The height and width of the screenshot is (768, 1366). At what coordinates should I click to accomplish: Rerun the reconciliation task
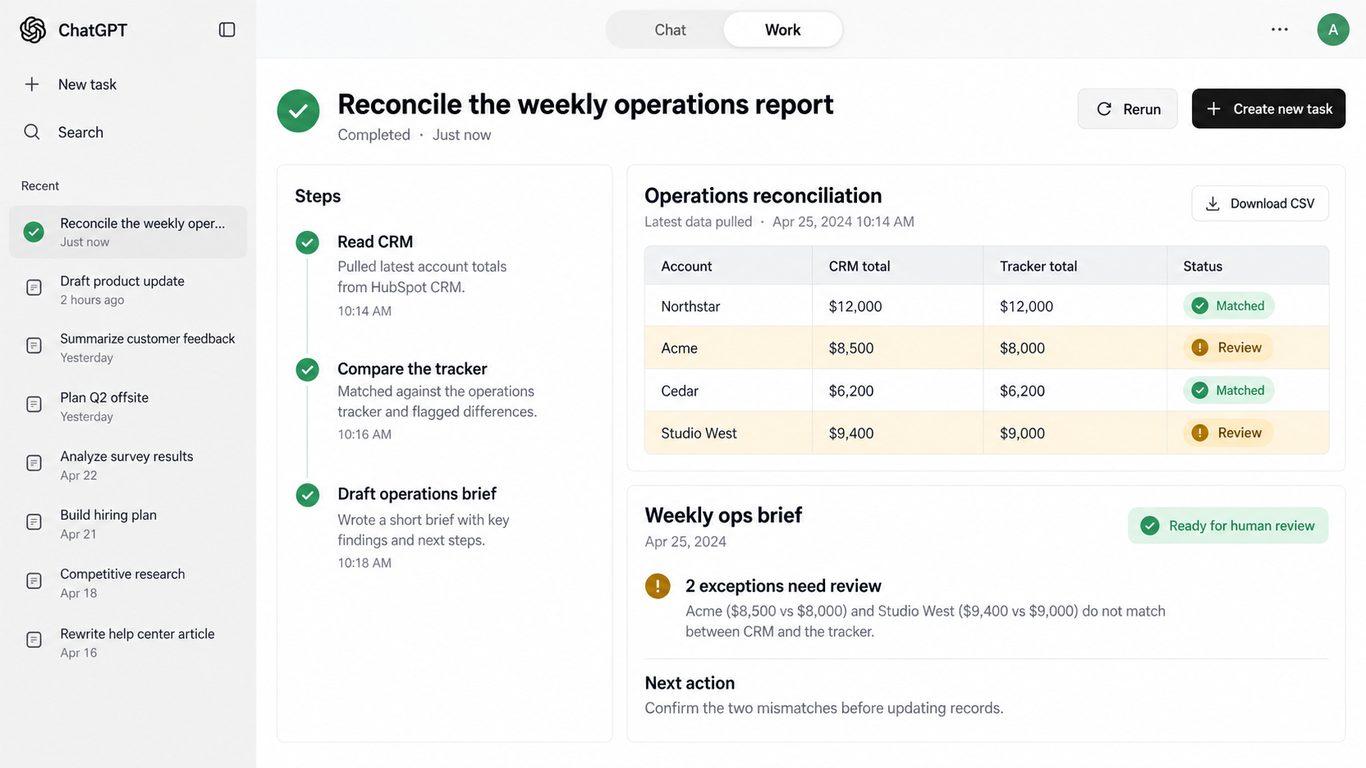pos(1128,109)
